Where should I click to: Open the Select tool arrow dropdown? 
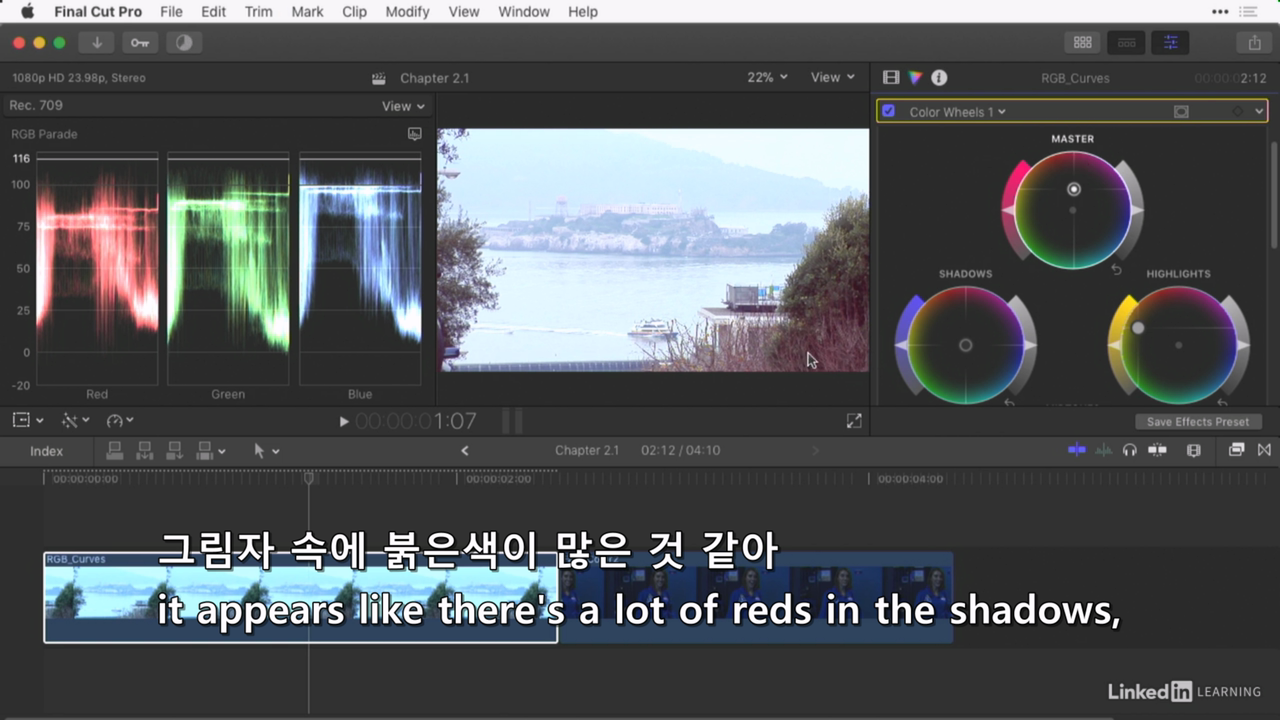pyautogui.click(x=266, y=451)
